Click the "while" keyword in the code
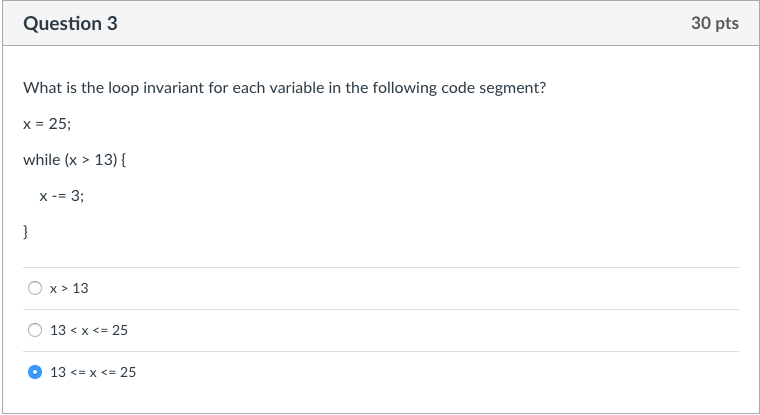 pyautogui.click(x=42, y=160)
